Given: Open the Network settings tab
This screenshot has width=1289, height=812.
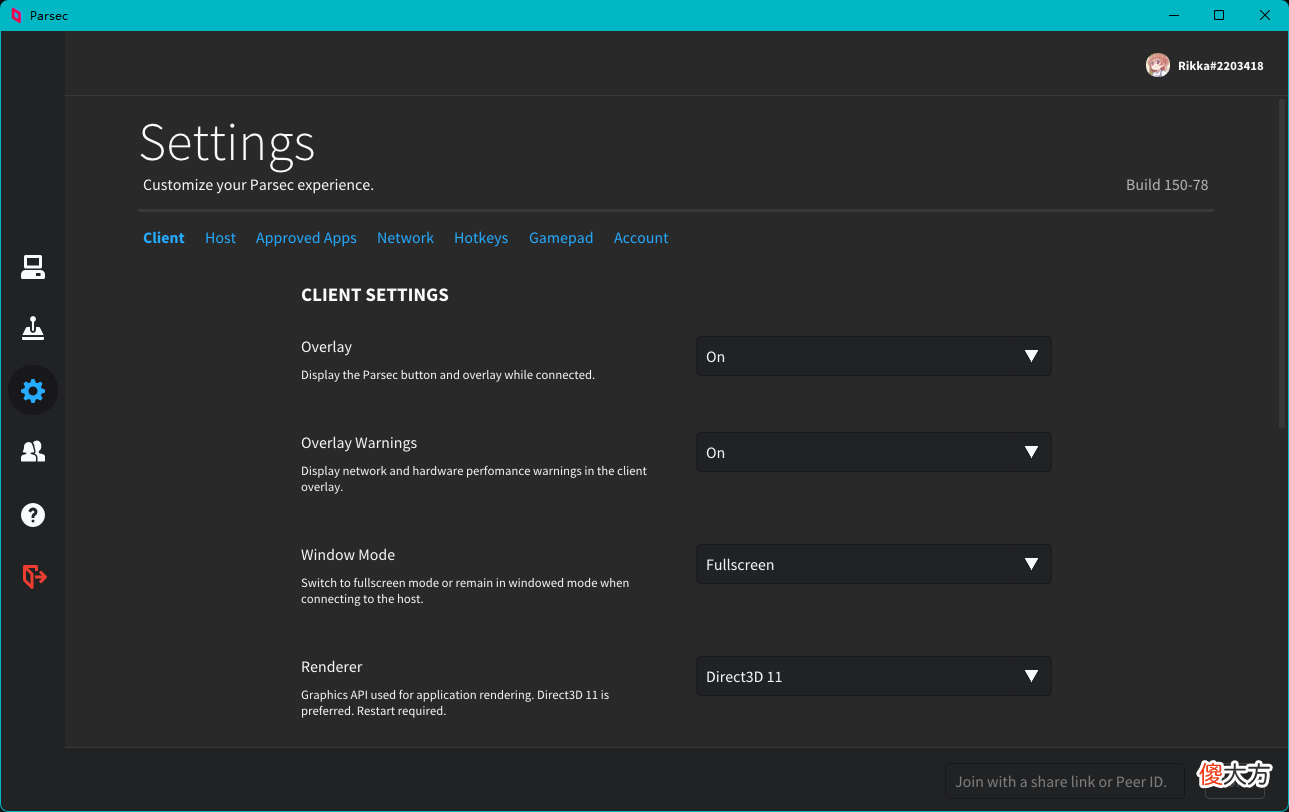Looking at the screenshot, I should (x=405, y=238).
